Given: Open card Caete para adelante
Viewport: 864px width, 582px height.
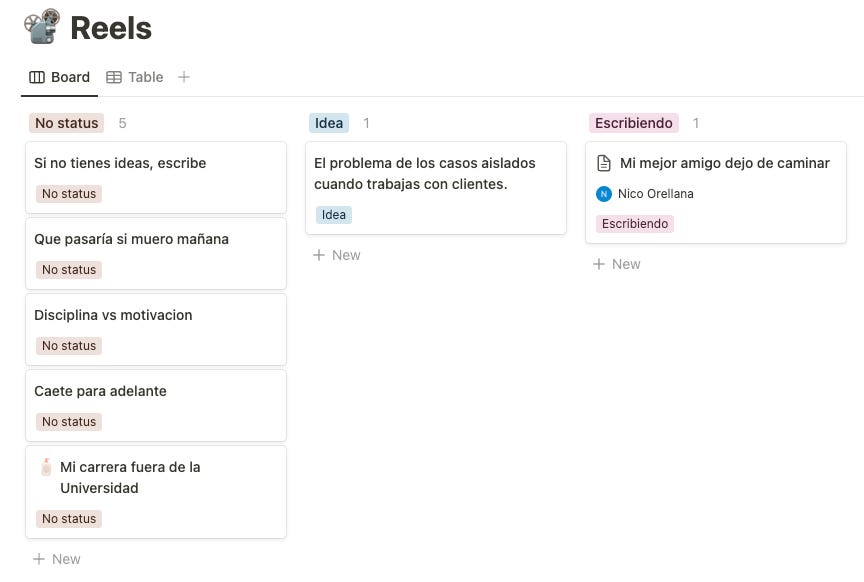Looking at the screenshot, I should pyautogui.click(x=156, y=406).
